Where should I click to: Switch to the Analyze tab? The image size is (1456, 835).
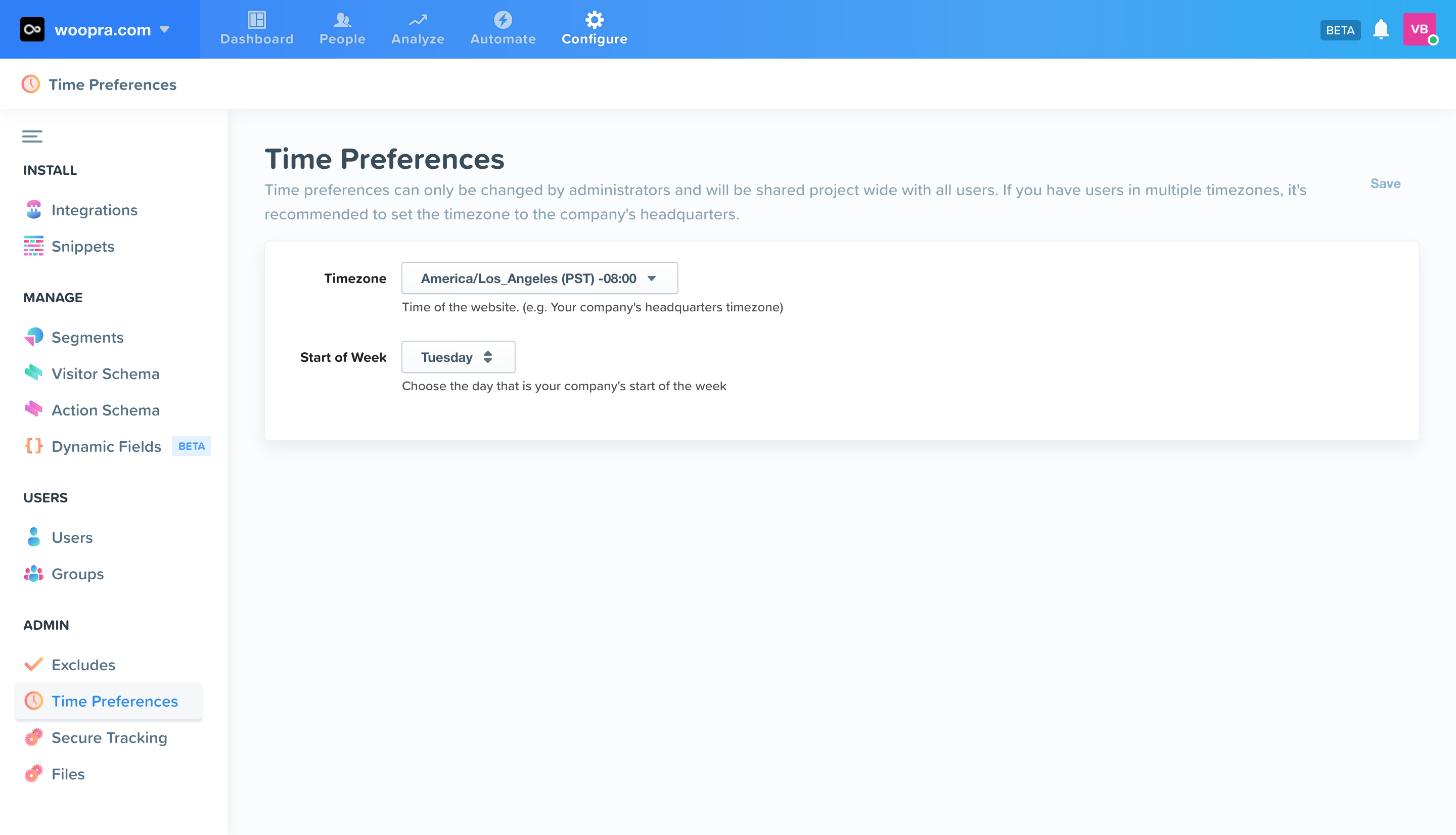tap(418, 29)
